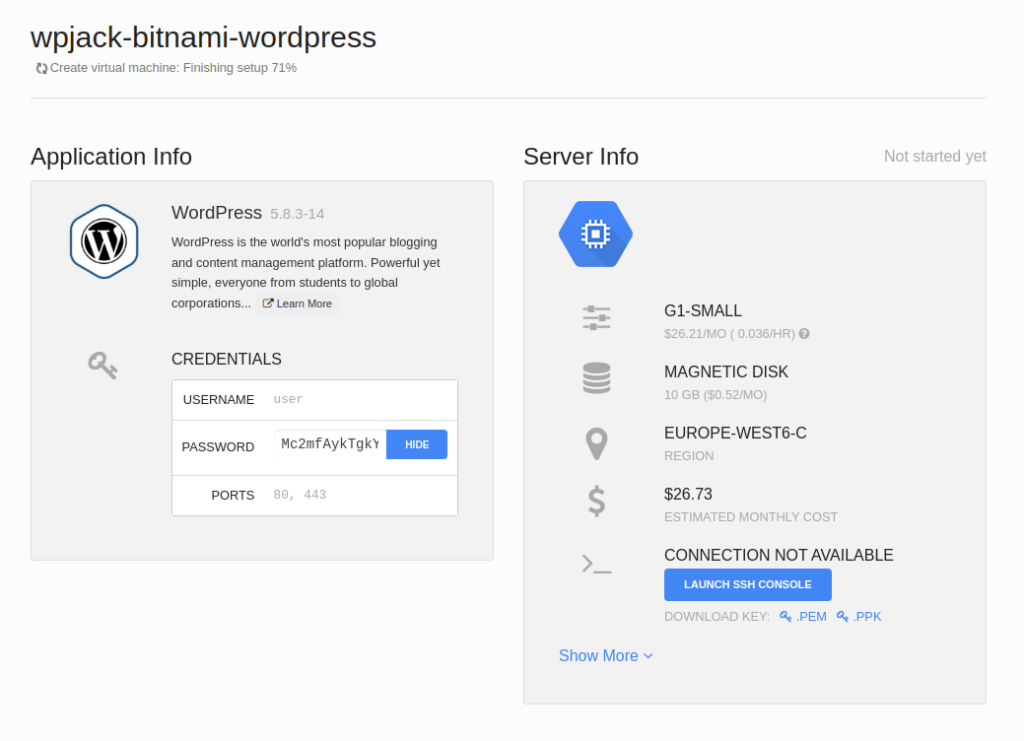The height and width of the screenshot is (741, 1024).
Task: Hide the password with the HIDE button
Action: point(417,445)
